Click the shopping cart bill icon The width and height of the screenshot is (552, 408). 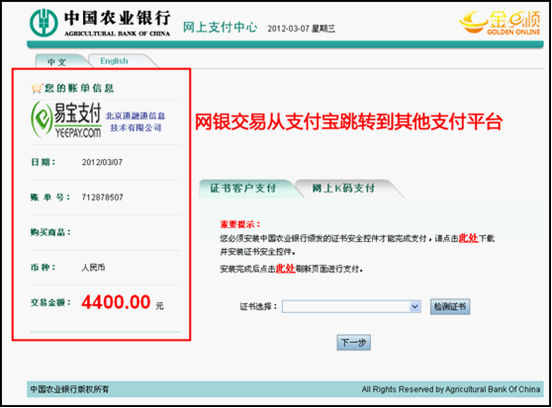[x=37, y=88]
